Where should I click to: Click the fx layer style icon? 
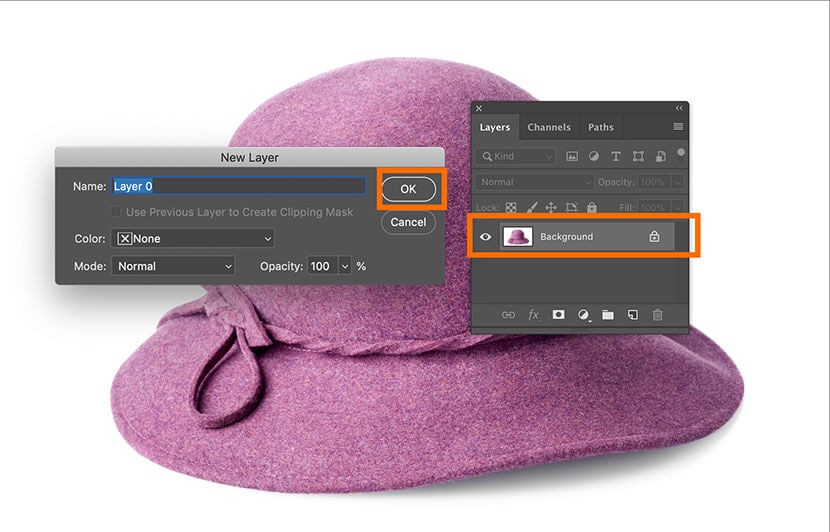(x=533, y=315)
